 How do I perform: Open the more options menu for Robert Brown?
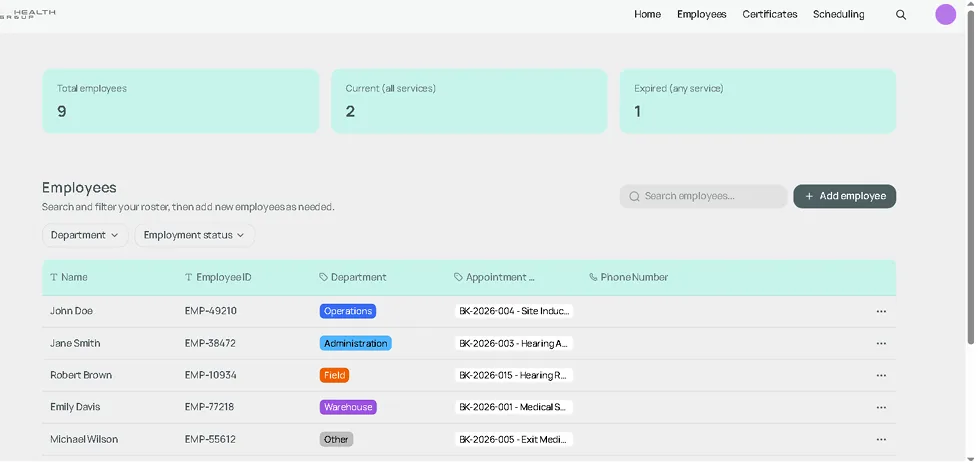pyautogui.click(x=881, y=375)
